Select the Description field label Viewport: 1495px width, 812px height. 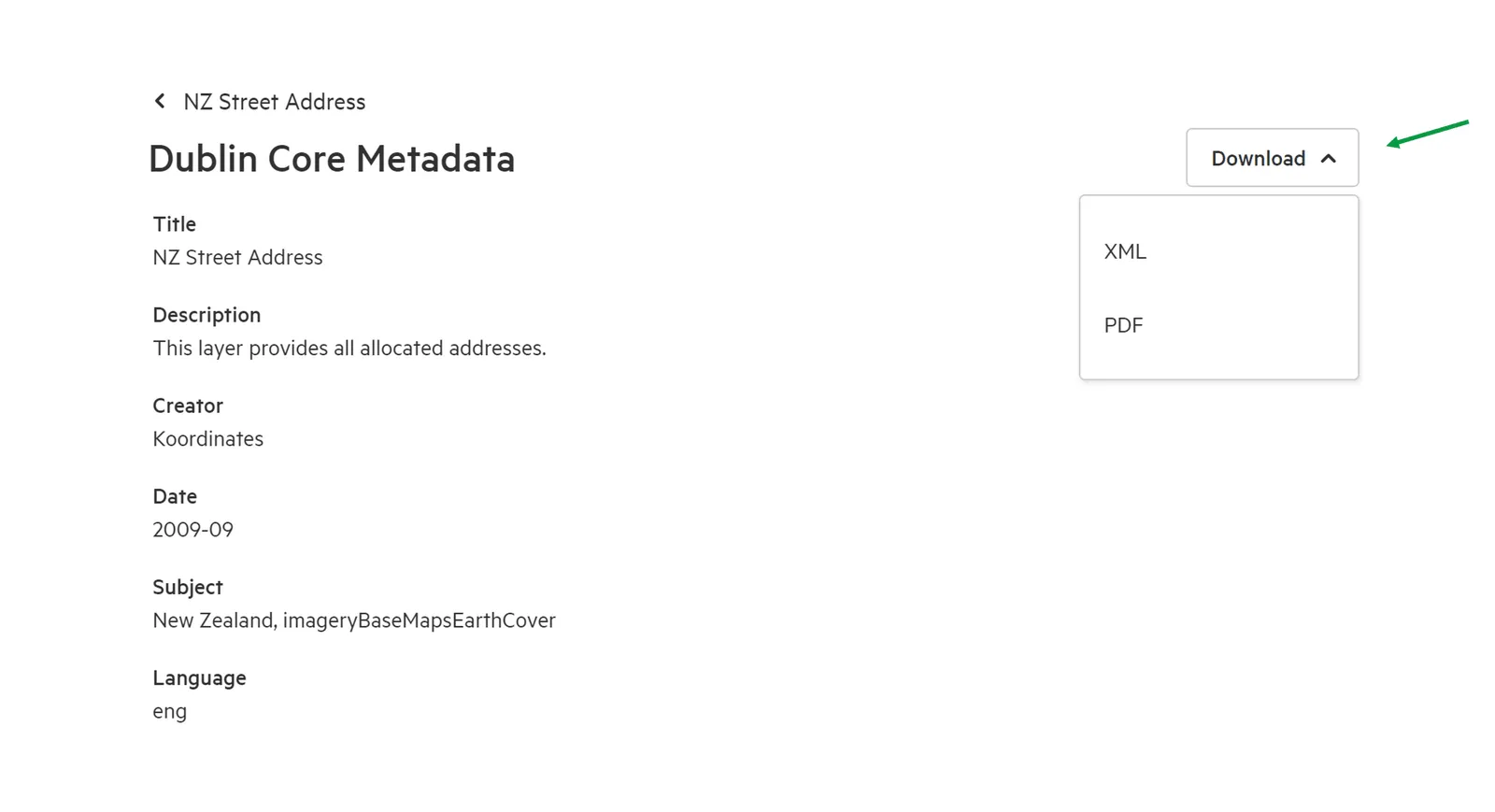[206, 315]
